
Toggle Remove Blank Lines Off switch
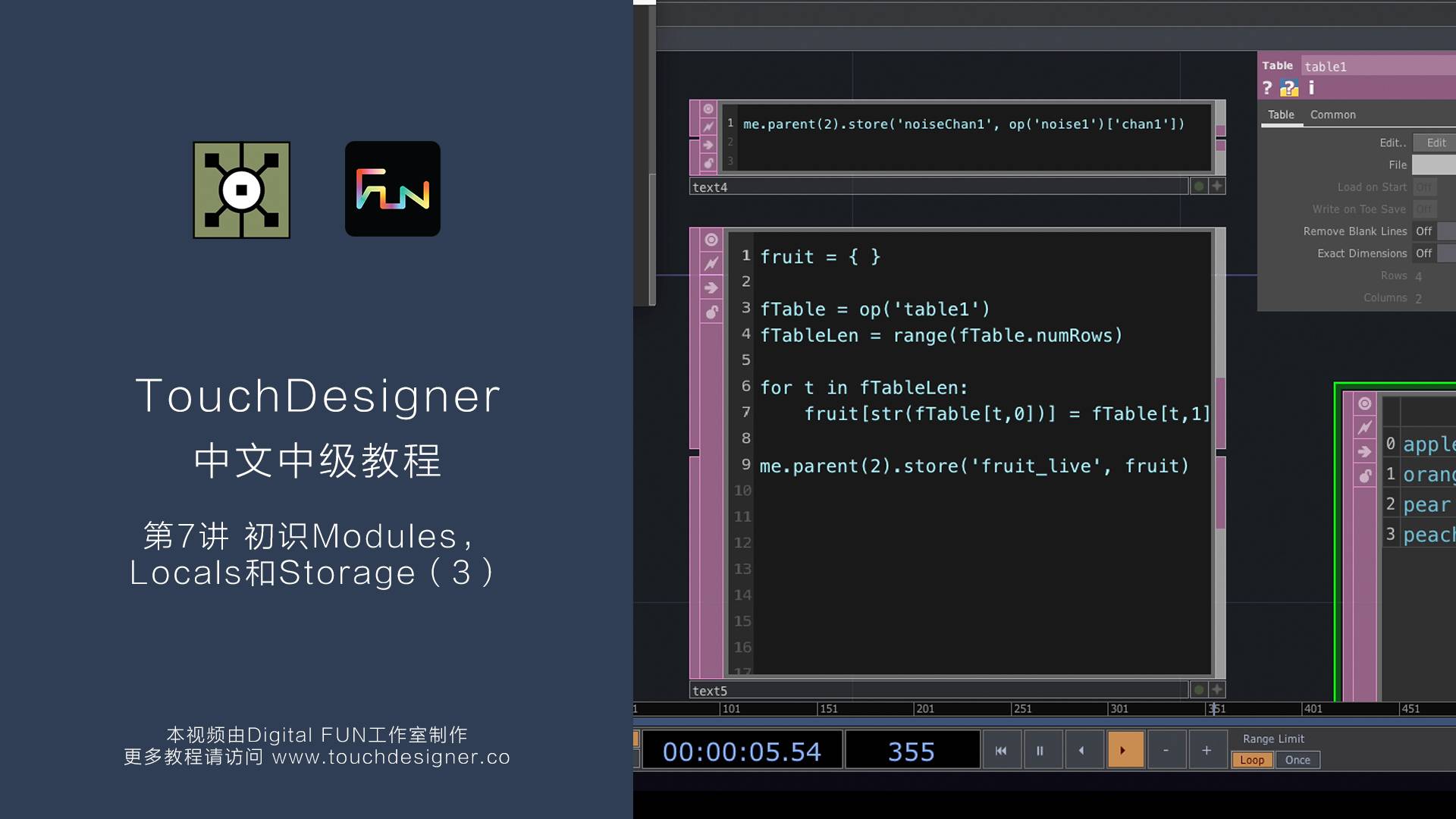1424,231
